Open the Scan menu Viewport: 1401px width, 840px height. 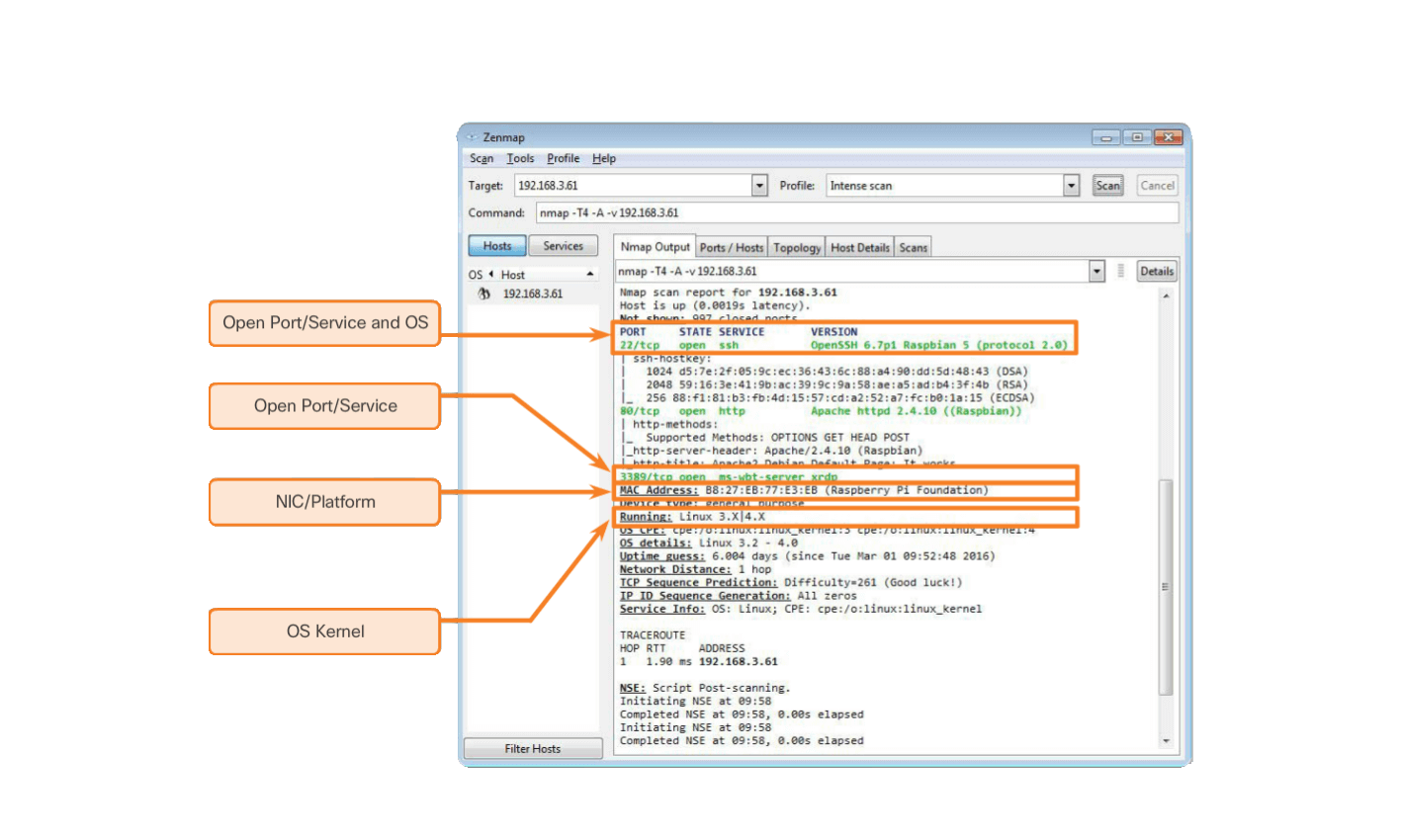(x=482, y=158)
